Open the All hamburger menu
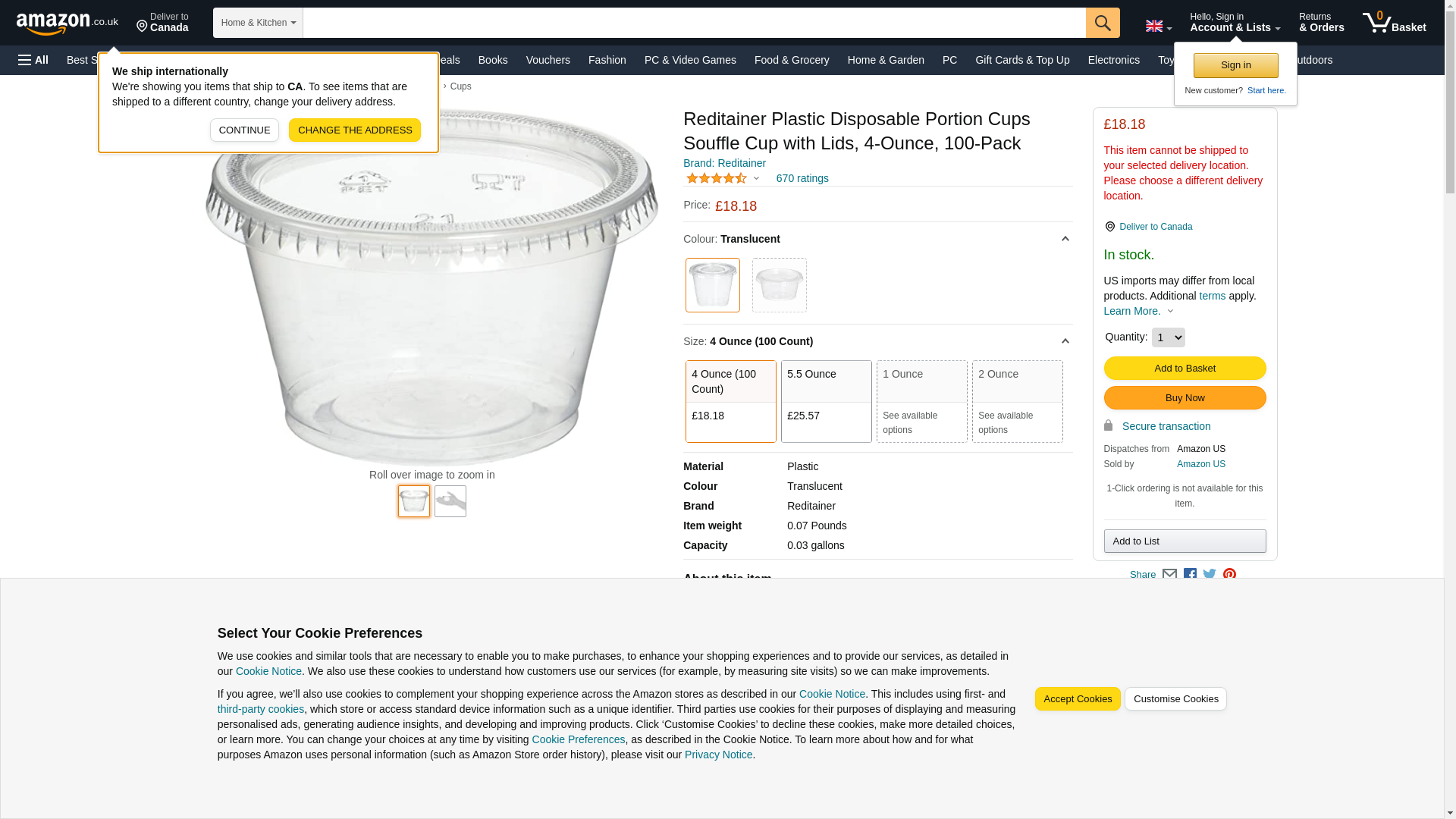The width and height of the screenshot is (1456, 819). 33,60
